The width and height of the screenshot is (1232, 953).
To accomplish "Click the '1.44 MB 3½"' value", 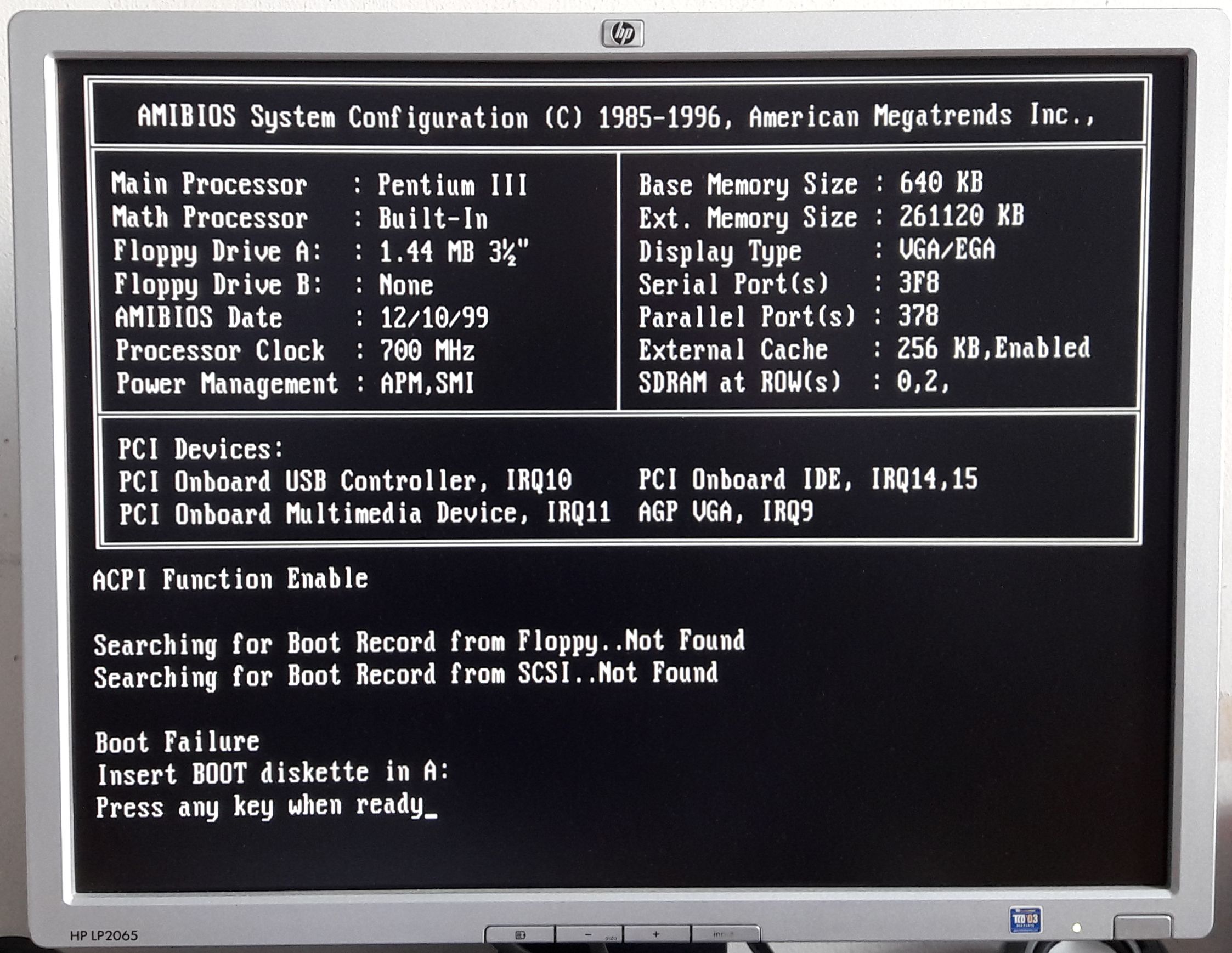I will pyautogui.click(x=455, y=252).
